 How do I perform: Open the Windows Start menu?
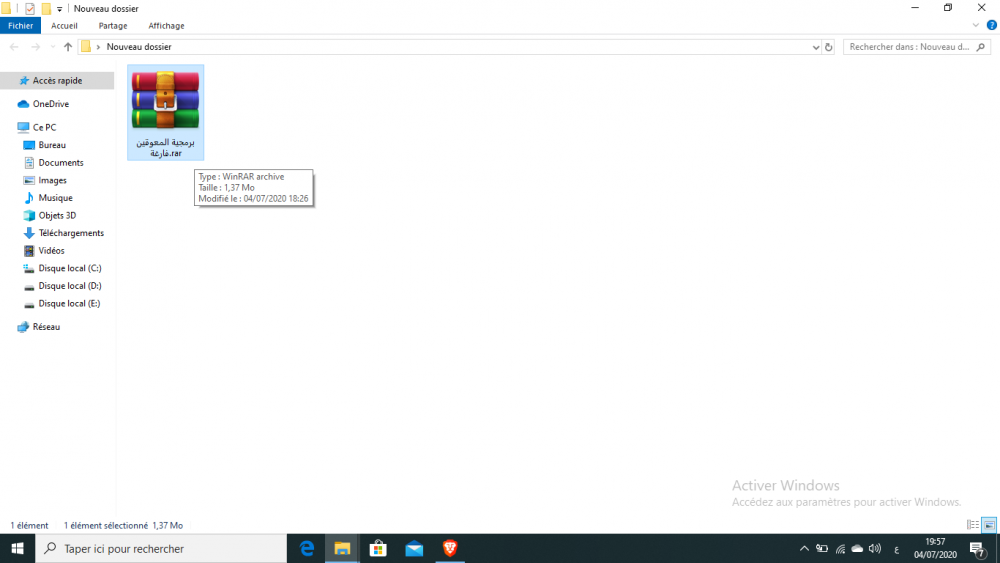(x=17, y=548)
